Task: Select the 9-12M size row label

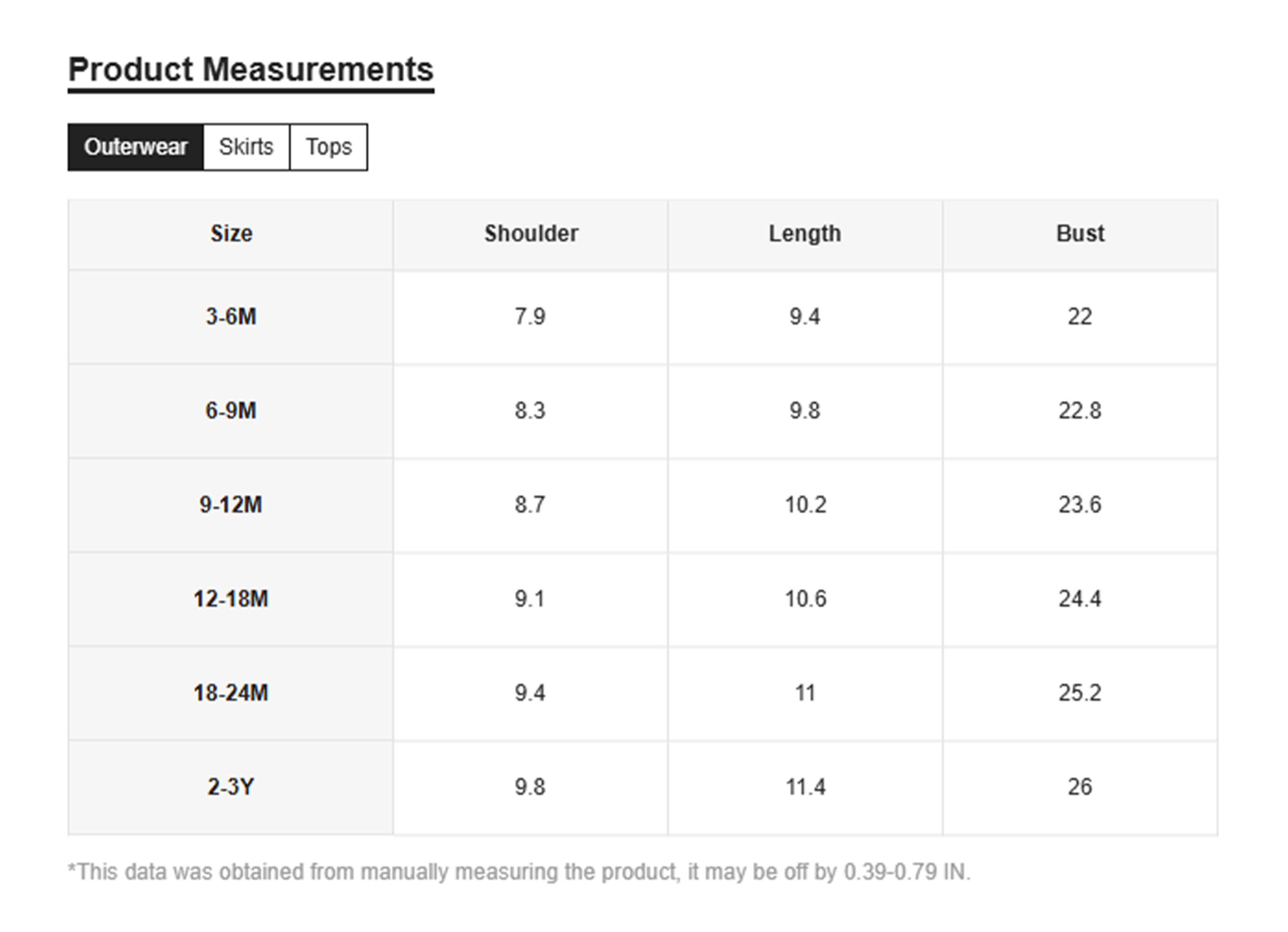Action: point(231,505)
